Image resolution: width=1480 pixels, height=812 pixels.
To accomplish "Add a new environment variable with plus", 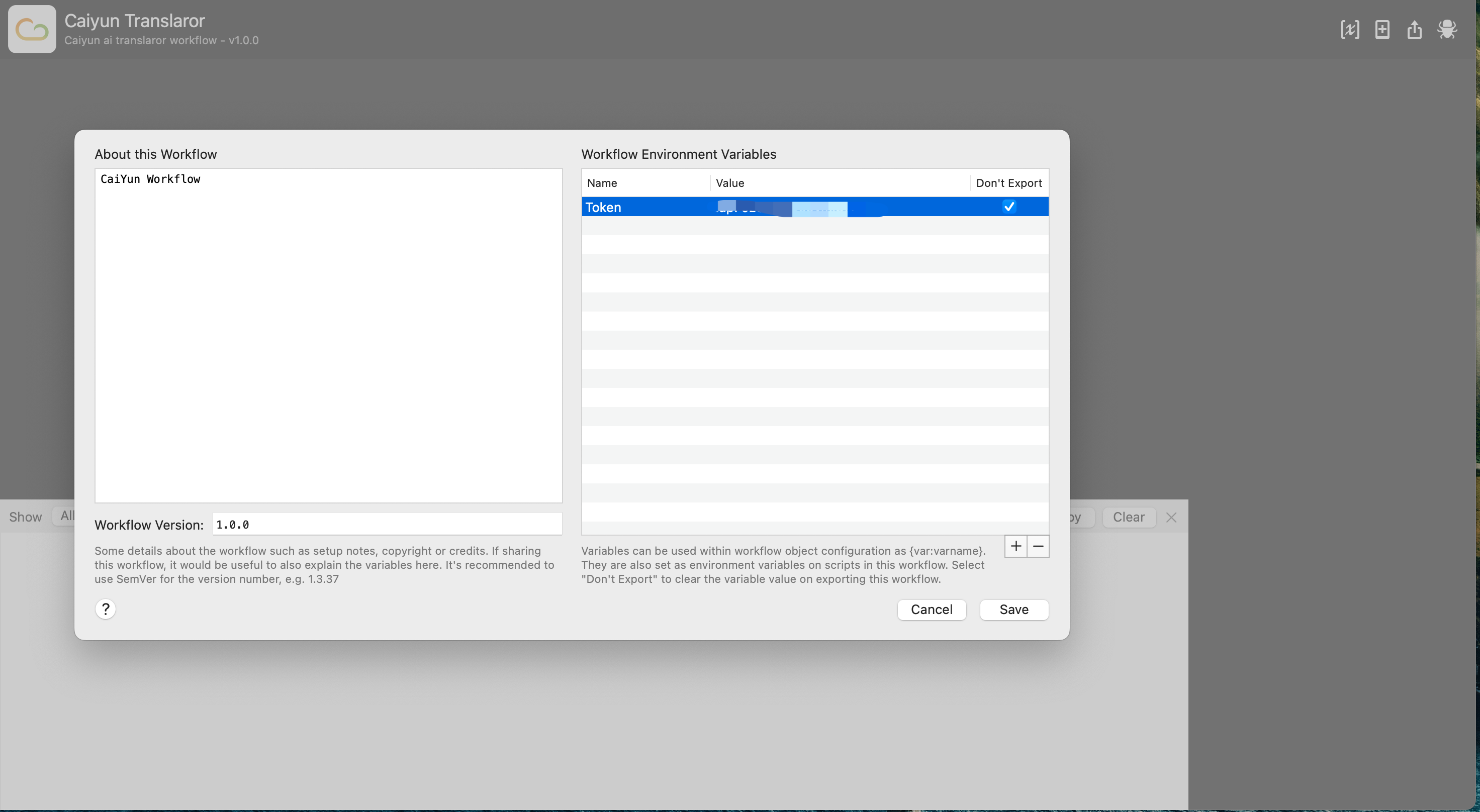I will (x=1016, y=546).
